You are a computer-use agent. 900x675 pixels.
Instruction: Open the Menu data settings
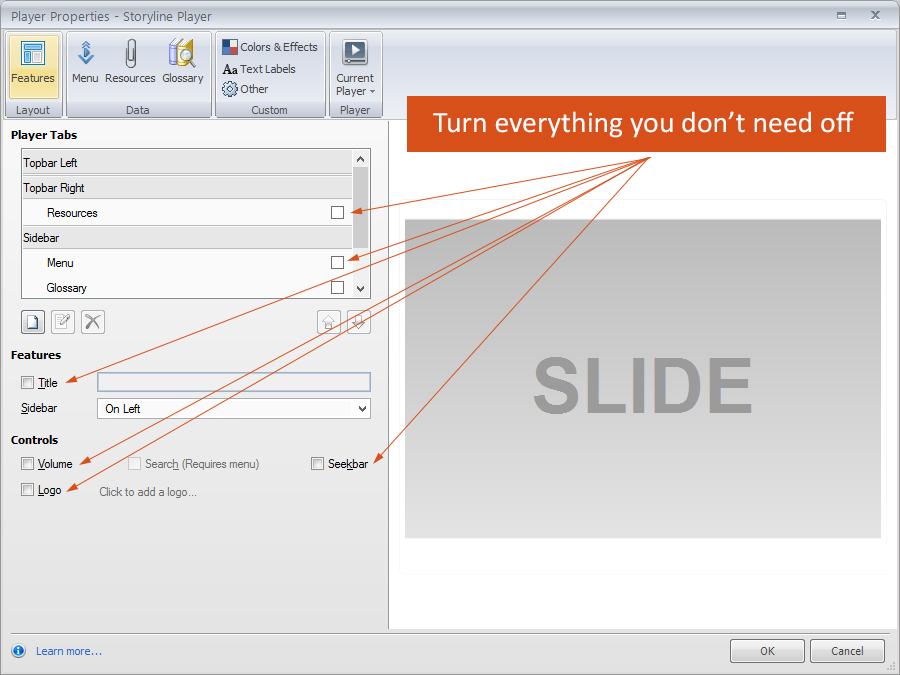[x=85, y=63]
